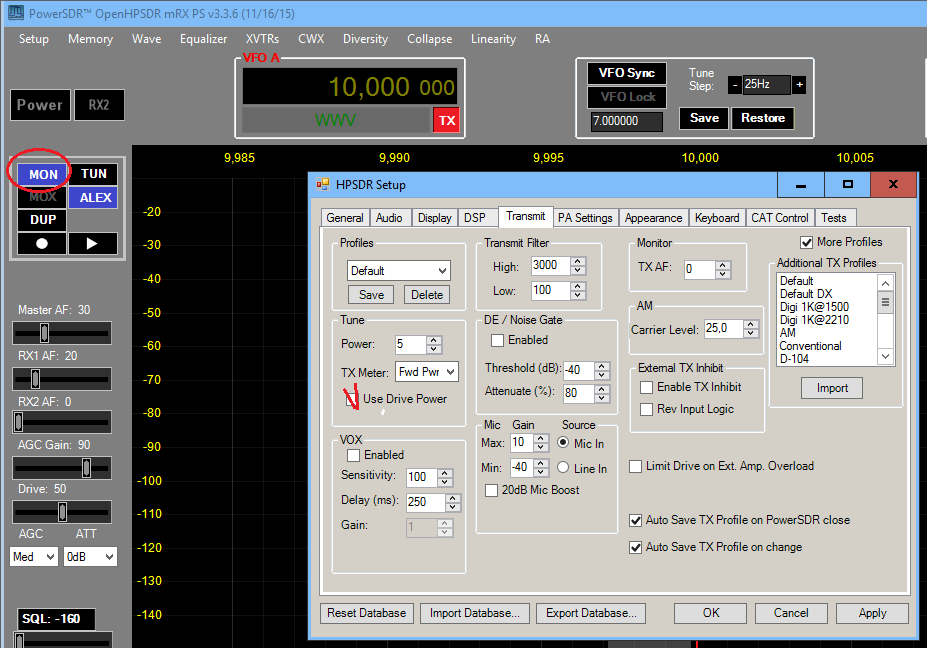Enable the DE / Noise Gate checkbox
Image resolution: width=927 pixels, height=648 pixels.
497,341
